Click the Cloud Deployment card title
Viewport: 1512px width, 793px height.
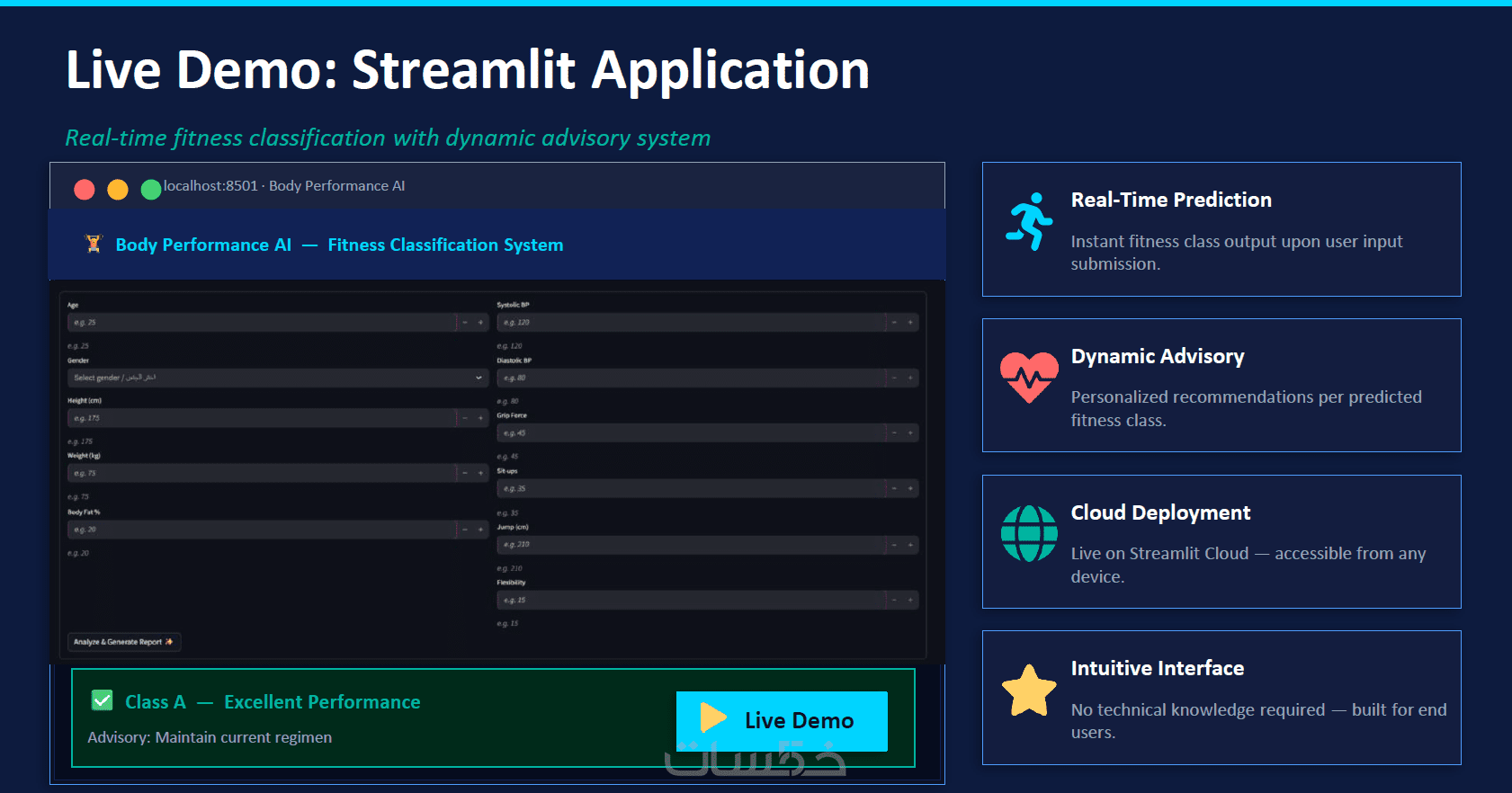tap(1160, 512)
